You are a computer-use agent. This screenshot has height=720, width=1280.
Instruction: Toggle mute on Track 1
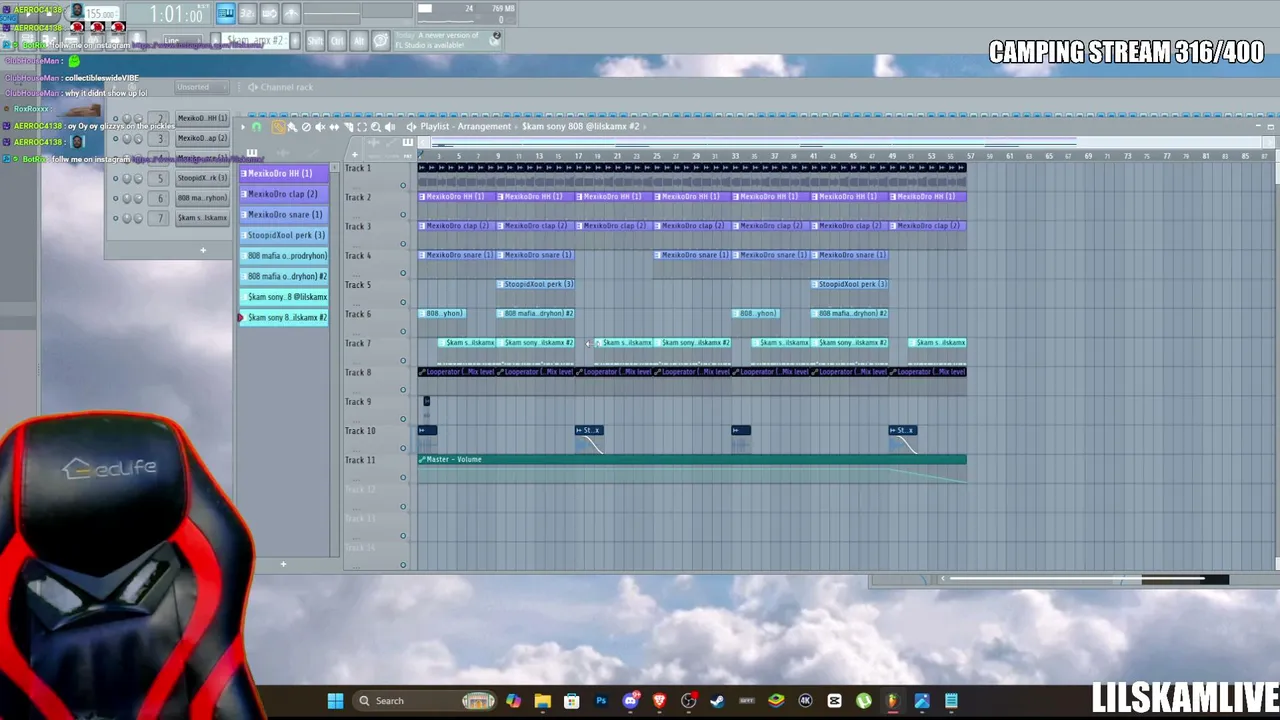click(x=403, y=185)
